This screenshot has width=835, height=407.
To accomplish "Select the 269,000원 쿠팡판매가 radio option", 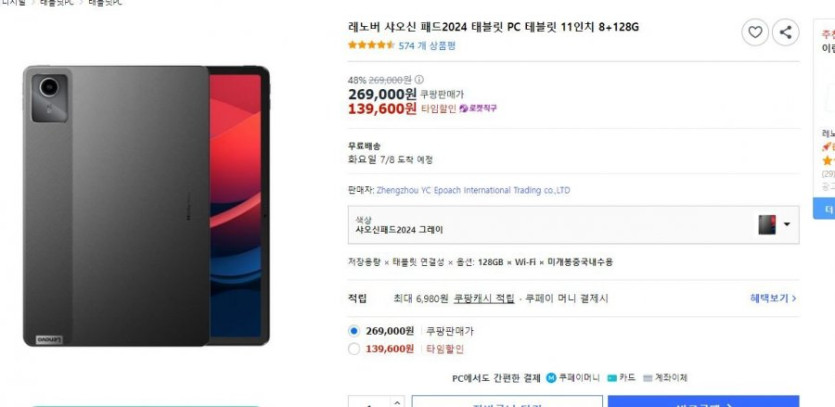I will click(x=354, y=331).
